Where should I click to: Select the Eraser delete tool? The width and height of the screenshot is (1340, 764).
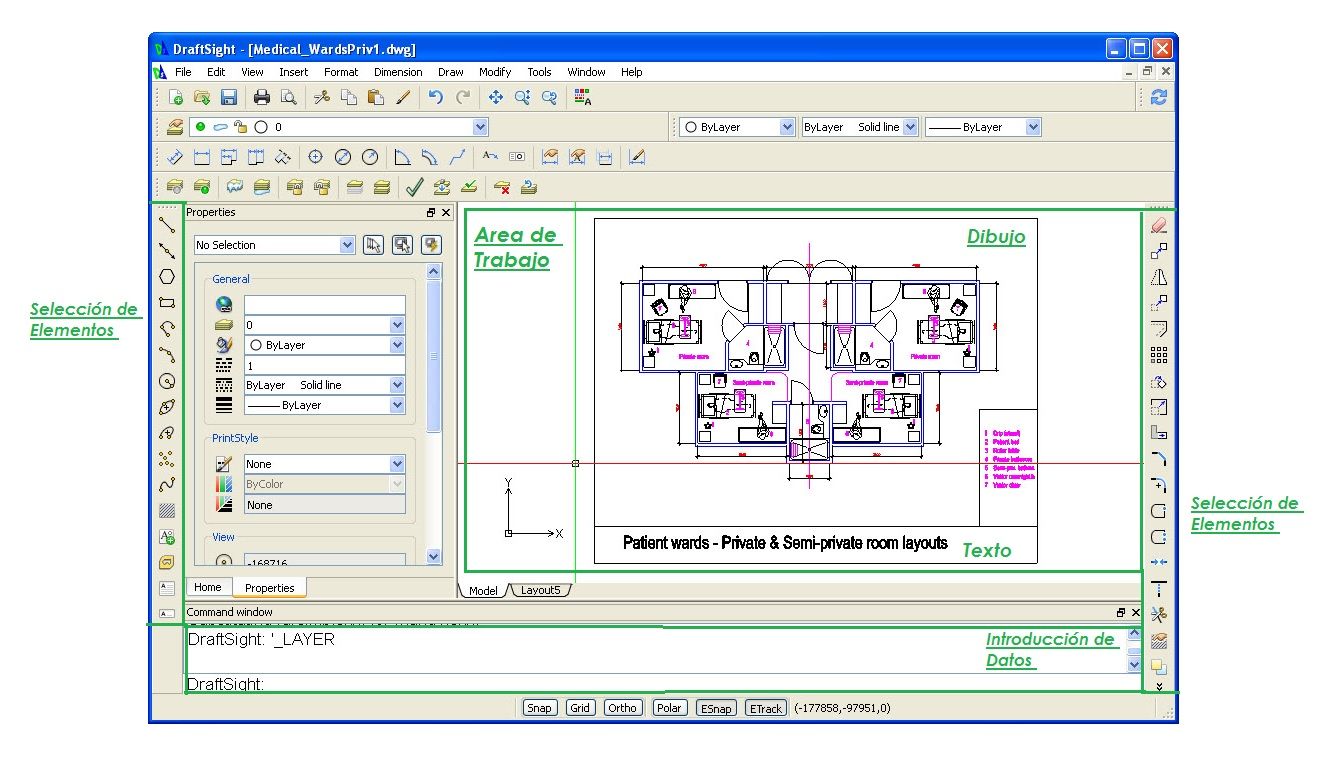[1159, 225]
